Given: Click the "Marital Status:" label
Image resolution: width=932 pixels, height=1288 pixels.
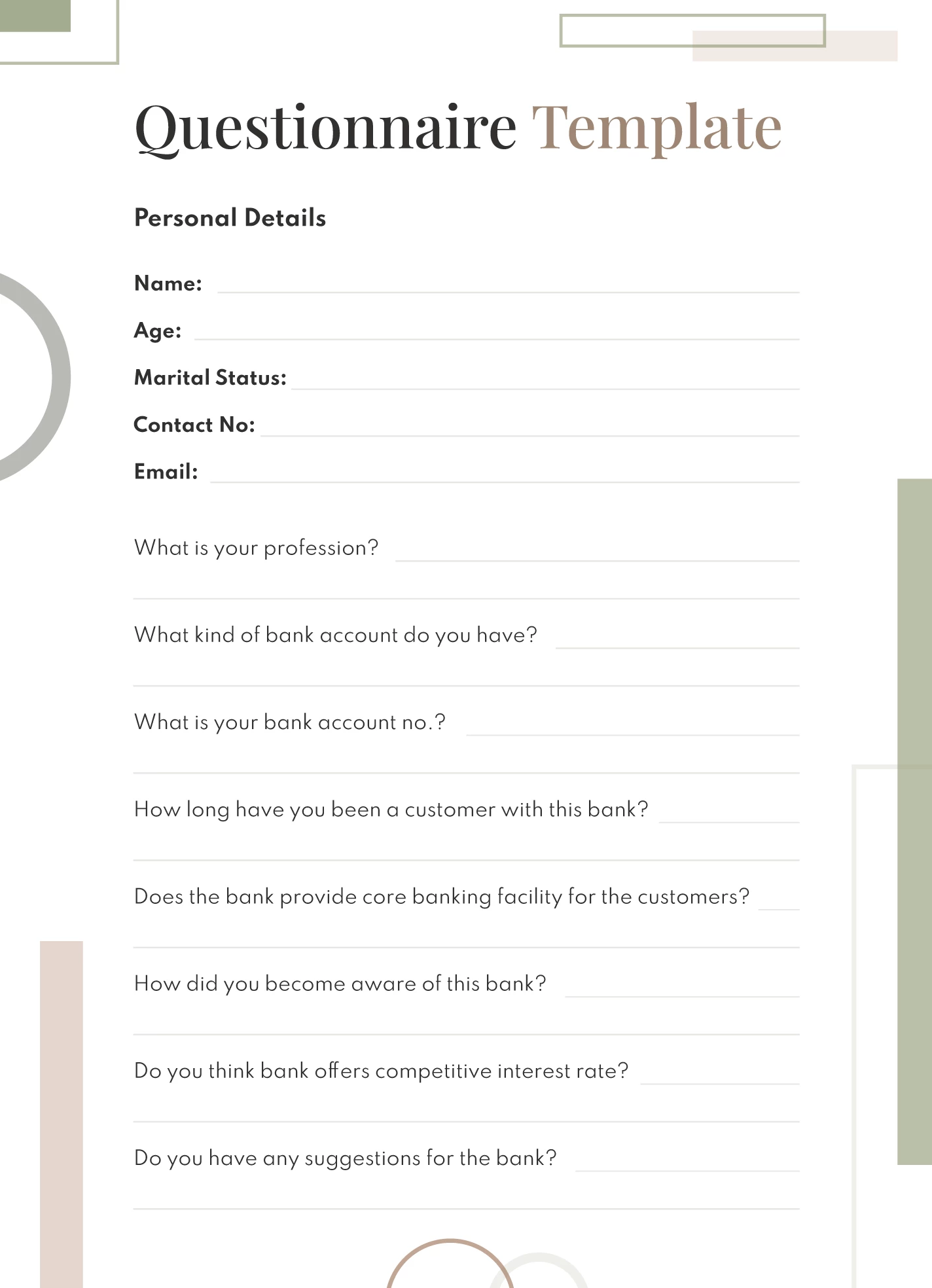Looking at the screenshot, I should click(x=210, y=378).
